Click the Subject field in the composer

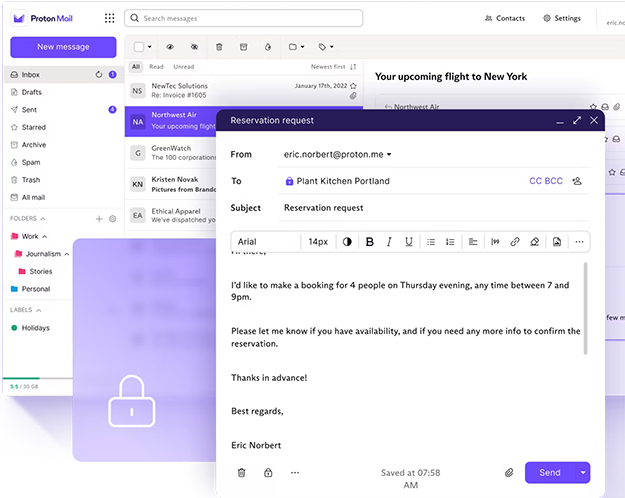[x=434, y=208]
